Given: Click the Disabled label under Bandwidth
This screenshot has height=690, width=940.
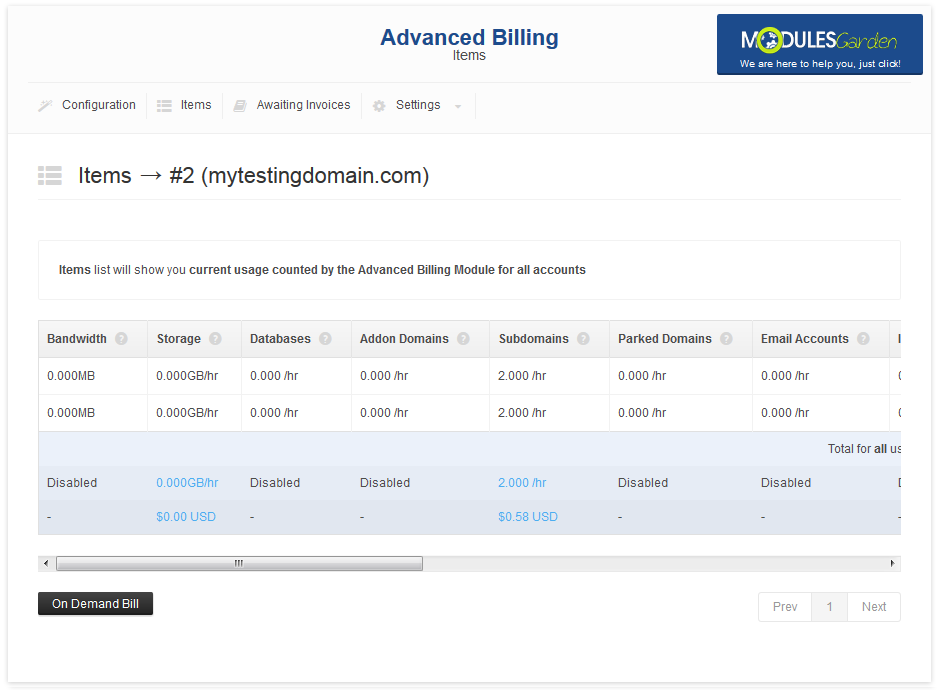Looking at the screenshot, I should click(72, 483).
